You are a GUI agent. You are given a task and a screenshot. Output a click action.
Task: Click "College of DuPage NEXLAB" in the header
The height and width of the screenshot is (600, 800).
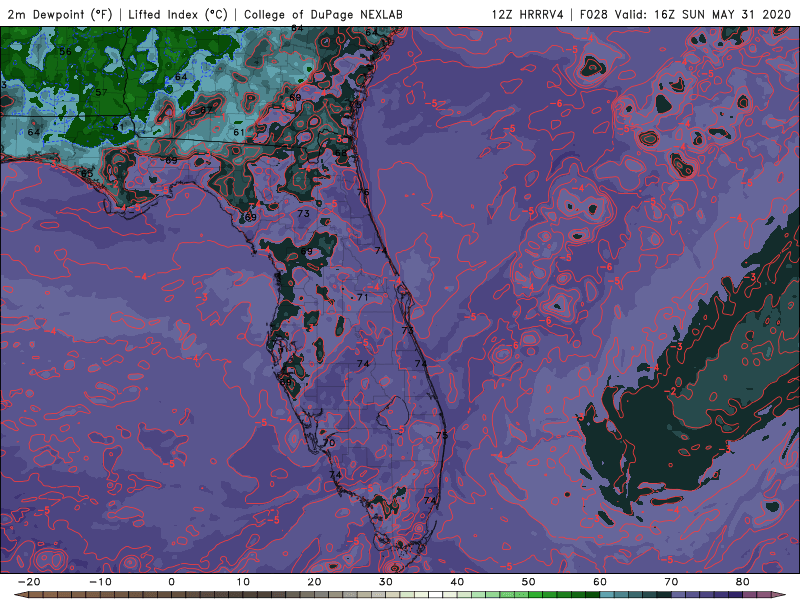click(323, 15)
